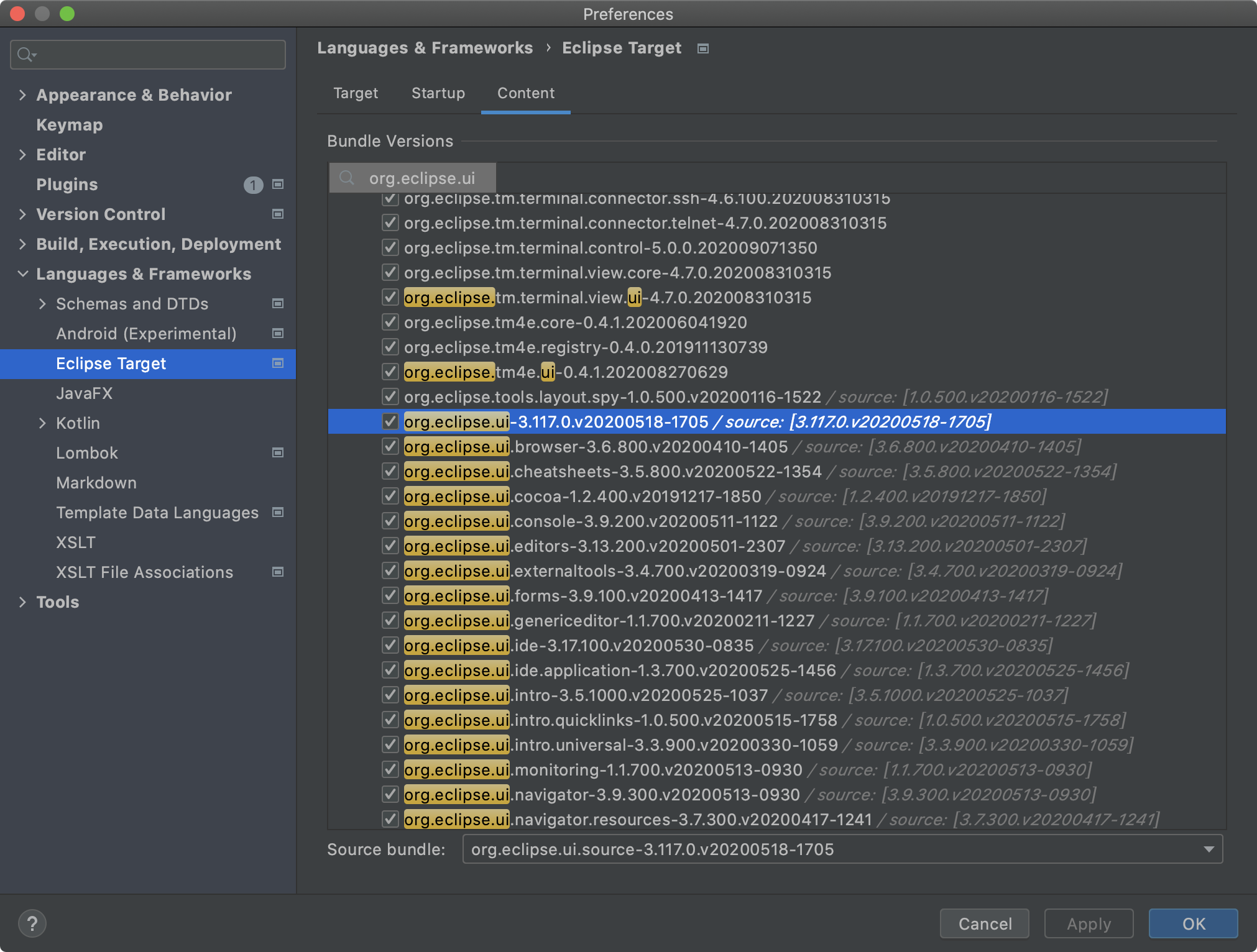Click project-level icon beside XSLT File Associations

pos(278,572)
